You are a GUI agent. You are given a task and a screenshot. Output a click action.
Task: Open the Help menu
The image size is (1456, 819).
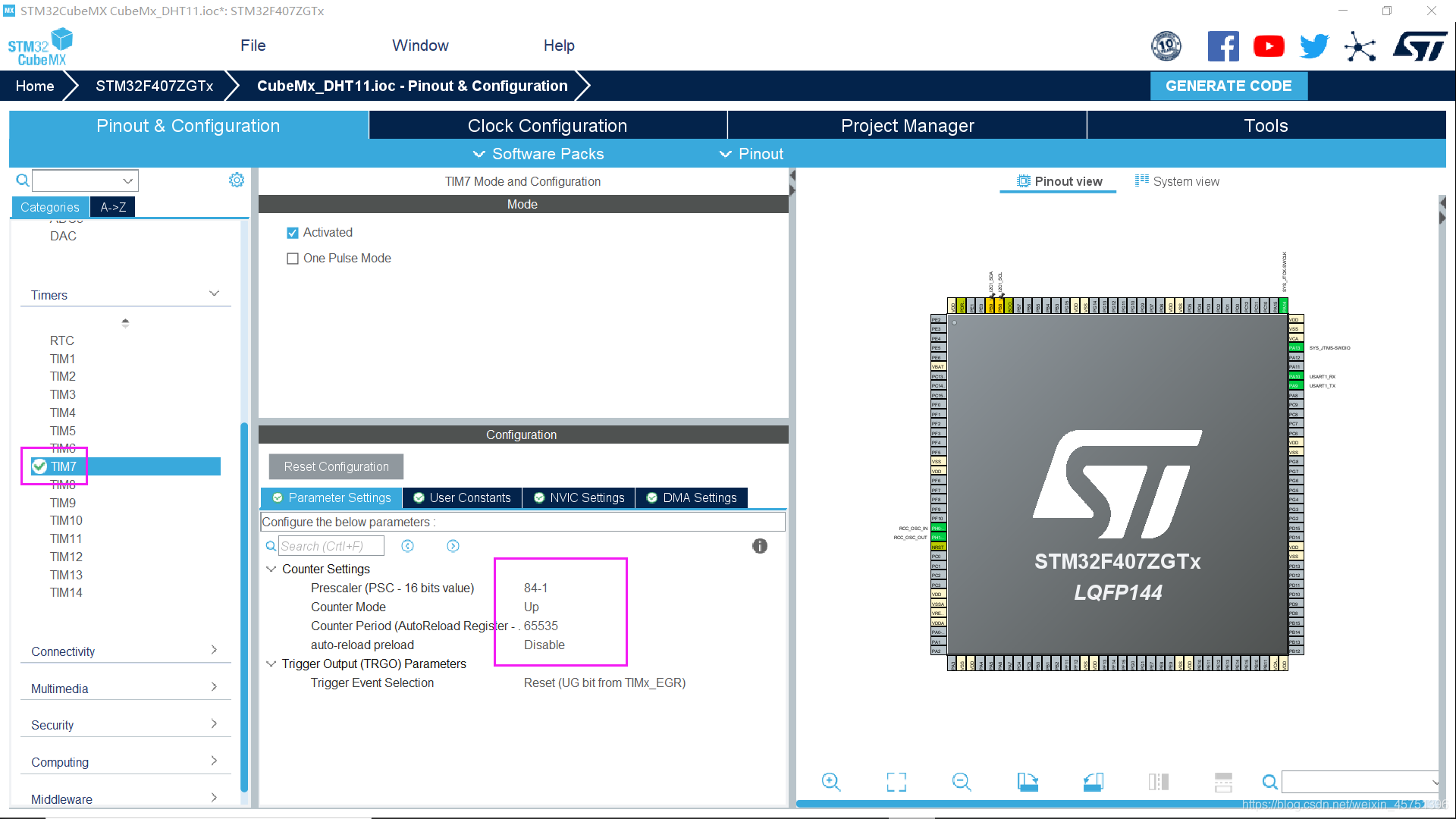pyautogui.click(x=559, y=45)
